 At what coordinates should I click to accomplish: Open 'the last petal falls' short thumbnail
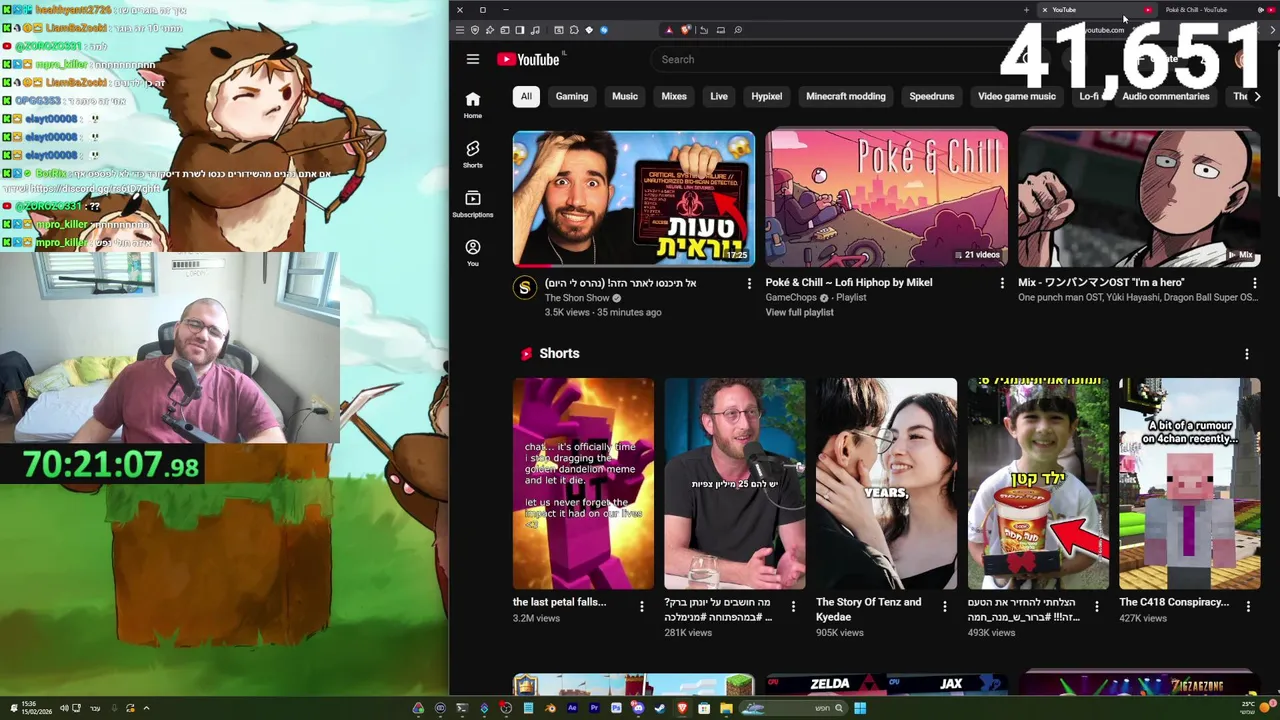(583, 484)
